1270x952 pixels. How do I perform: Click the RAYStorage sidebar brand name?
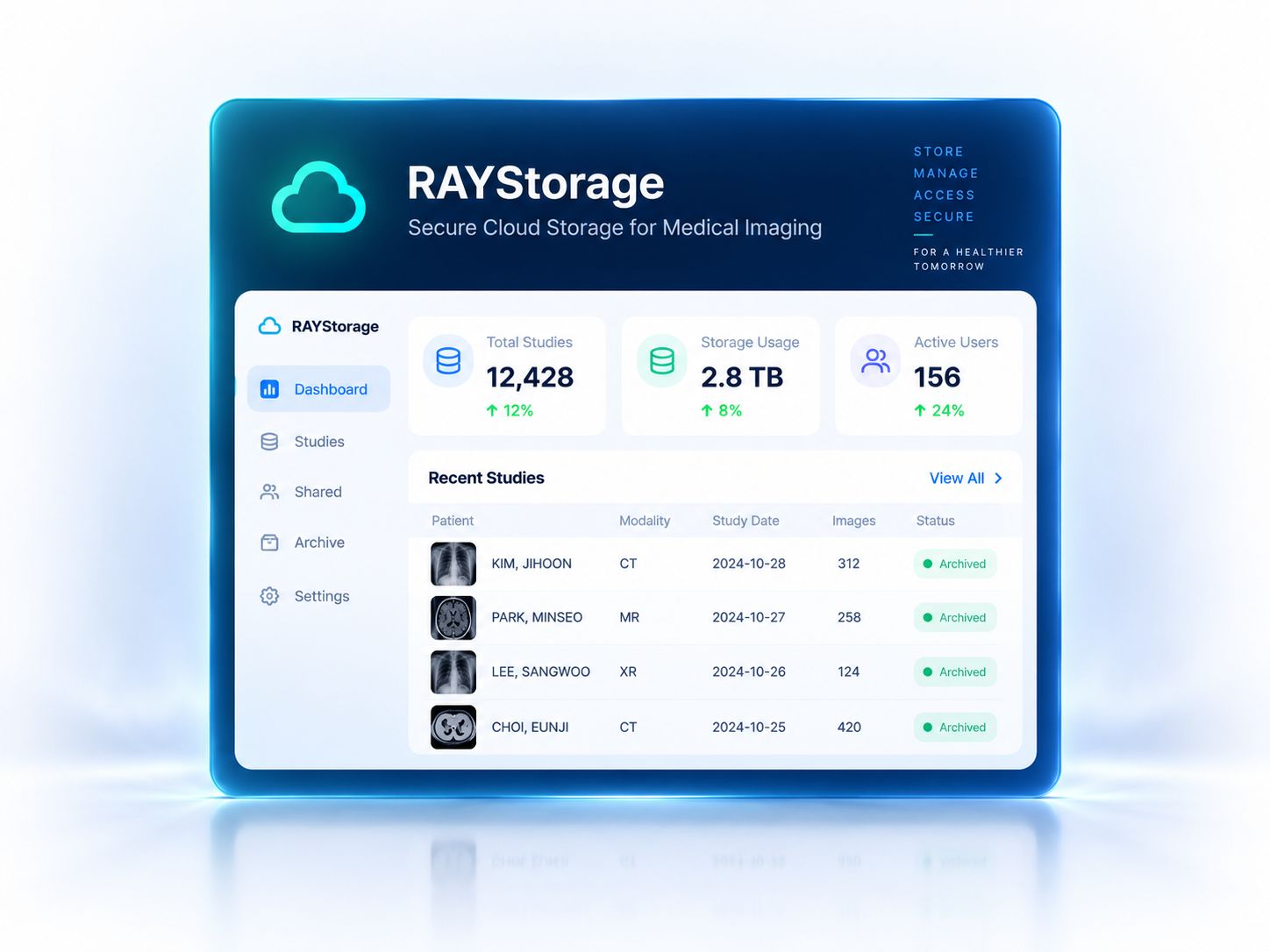pos(335,326)
